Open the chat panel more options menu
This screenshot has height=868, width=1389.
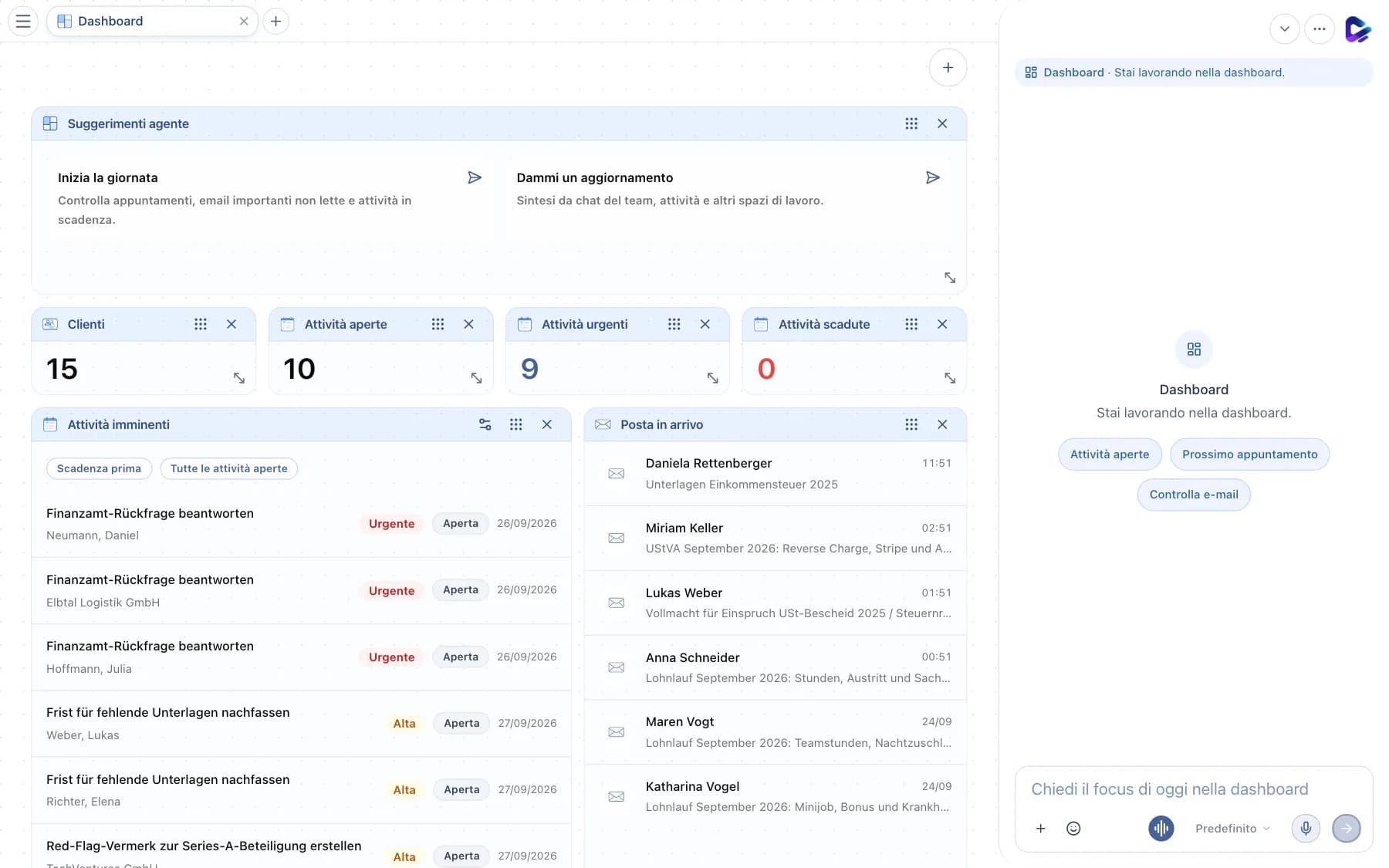[x=1320, y=29]
